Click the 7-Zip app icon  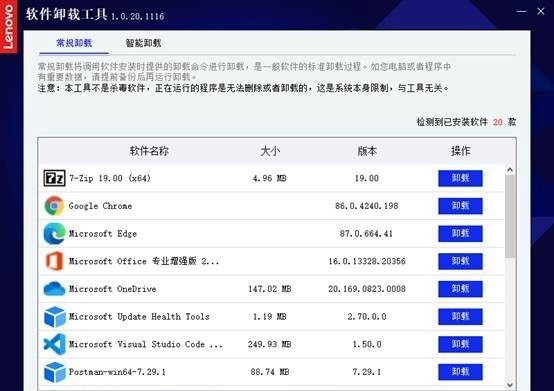click(54, 178)
